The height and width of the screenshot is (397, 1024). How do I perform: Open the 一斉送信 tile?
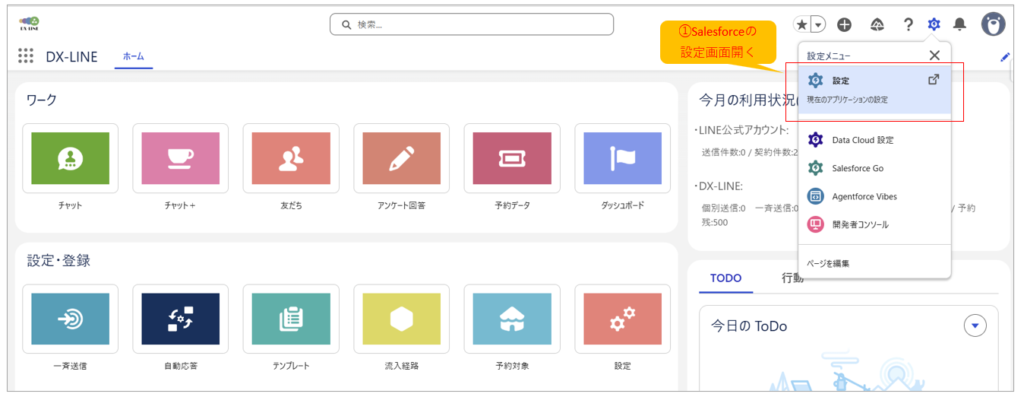click(x=71, y=319)
